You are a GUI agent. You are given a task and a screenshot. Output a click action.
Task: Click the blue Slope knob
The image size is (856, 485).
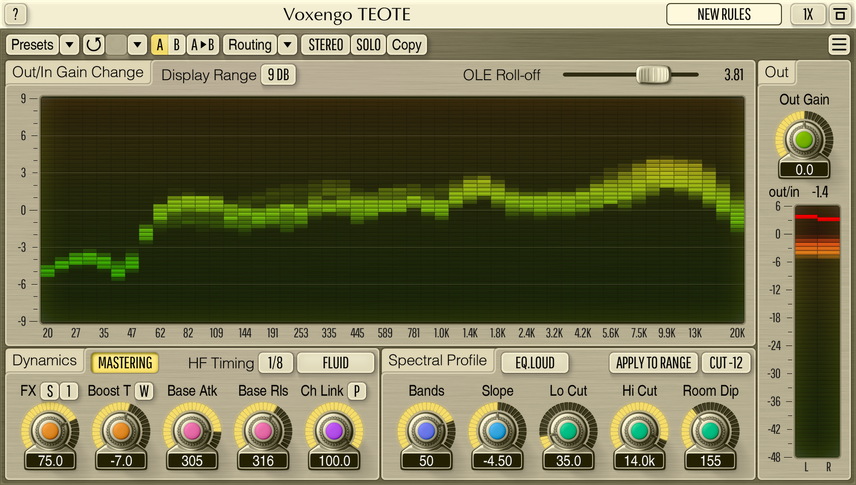497,430
